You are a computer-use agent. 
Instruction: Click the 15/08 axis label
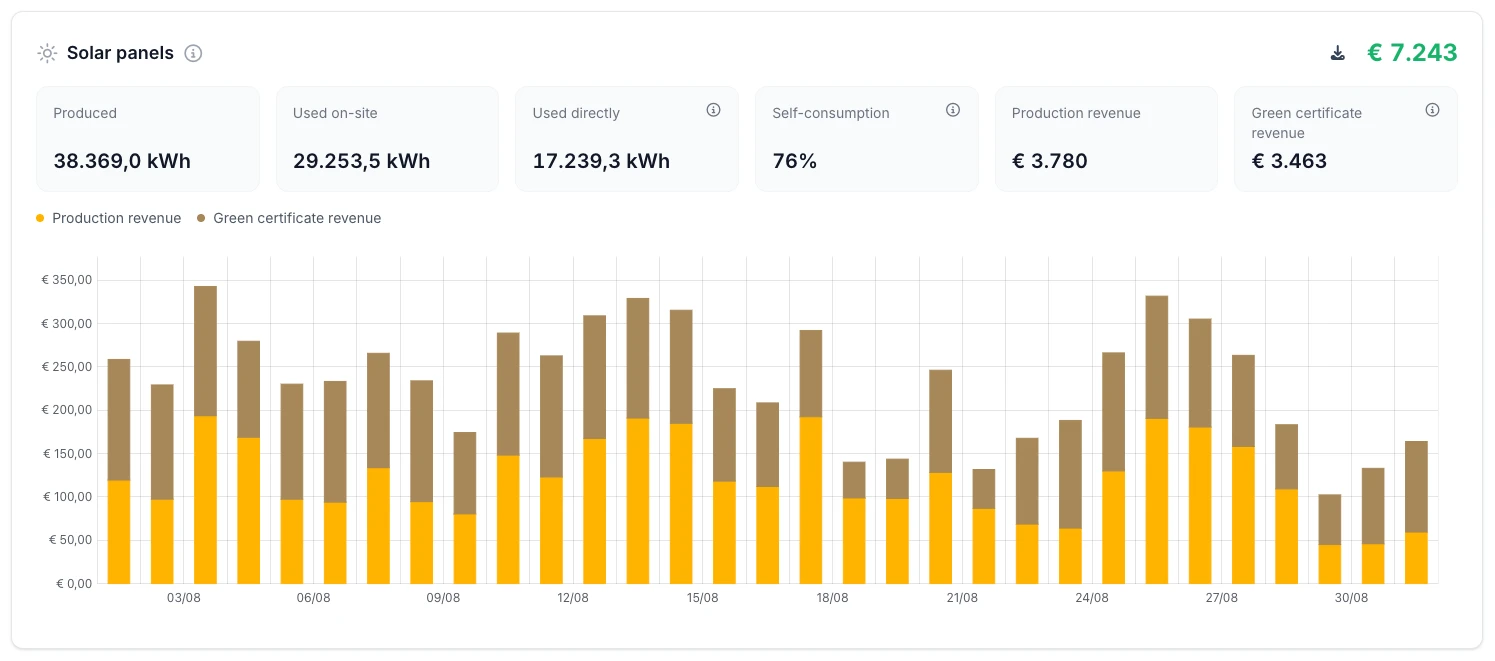tap(702, 598)
